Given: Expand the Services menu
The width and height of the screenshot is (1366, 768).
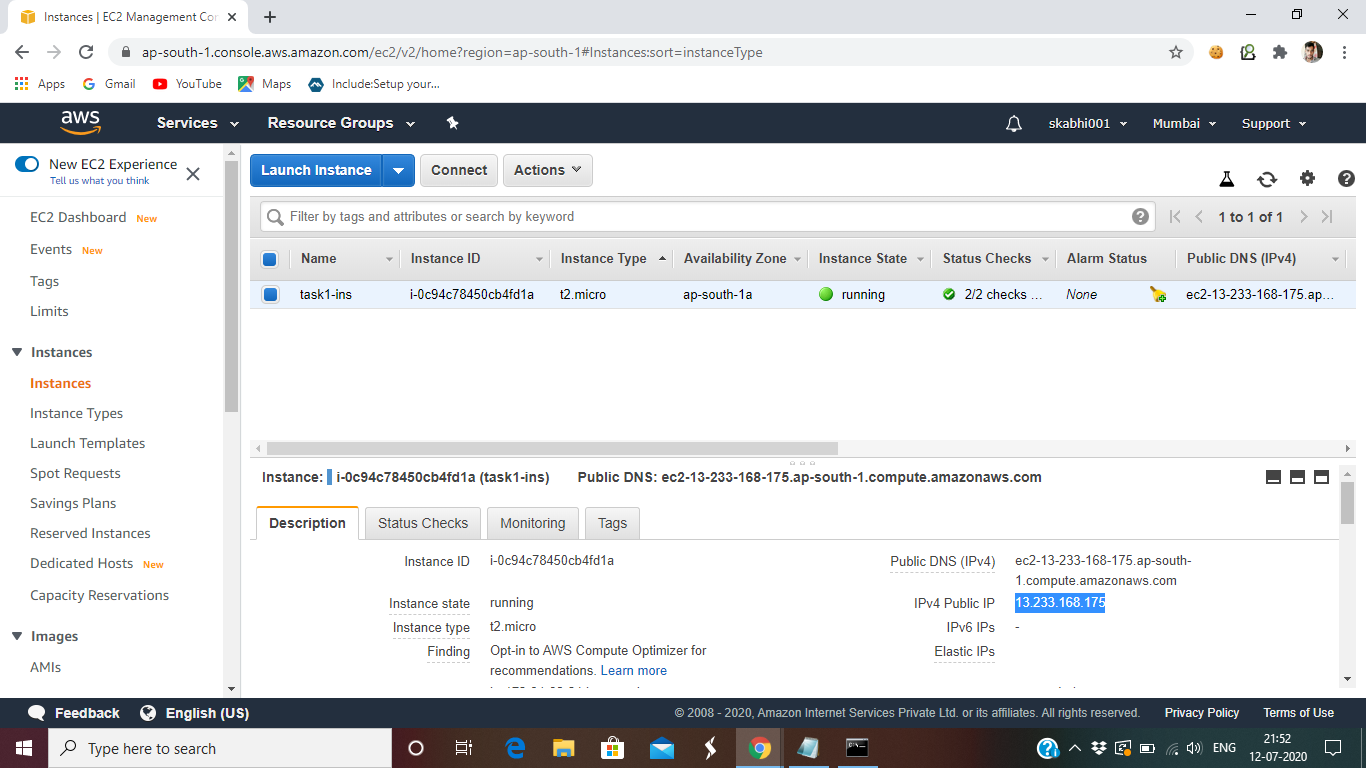Looking at the screenshot, I should point(198,123).
